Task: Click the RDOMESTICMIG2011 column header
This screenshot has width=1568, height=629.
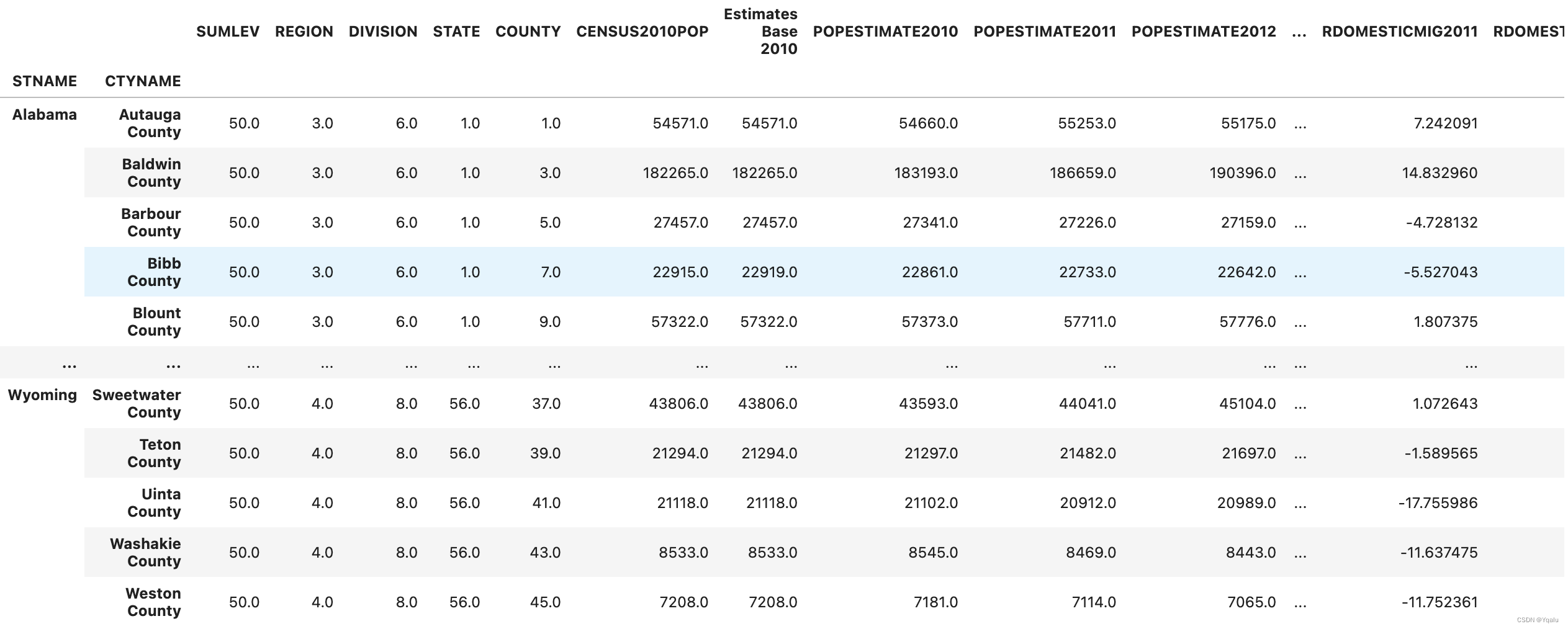Action: point(1400,32)
